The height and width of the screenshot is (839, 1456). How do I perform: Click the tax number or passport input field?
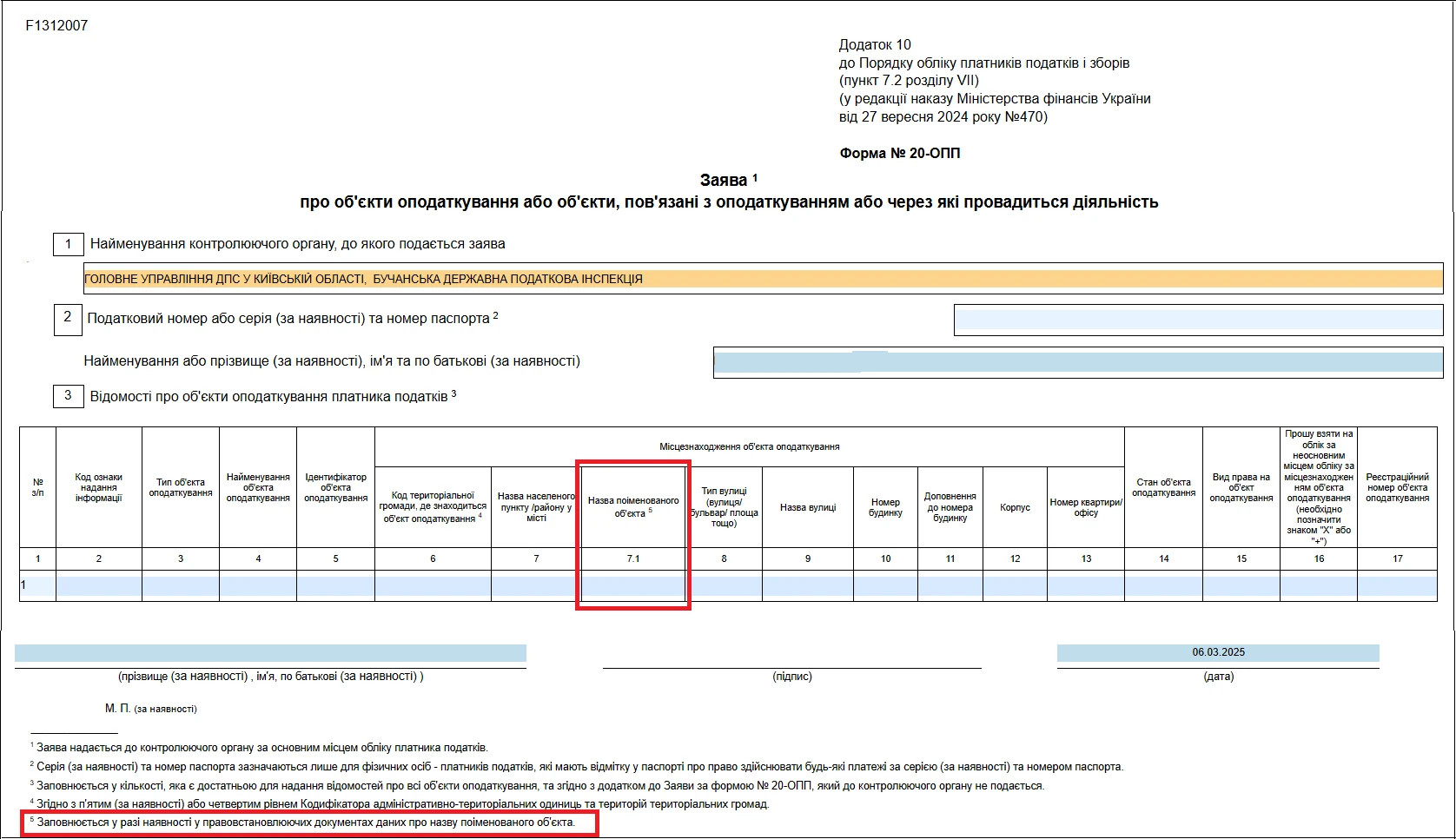1198,320
